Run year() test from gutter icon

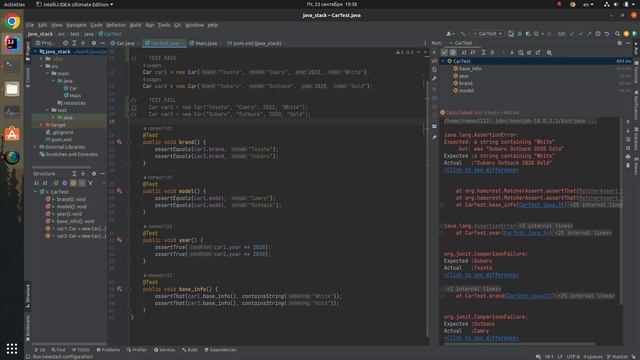(119, 240)
